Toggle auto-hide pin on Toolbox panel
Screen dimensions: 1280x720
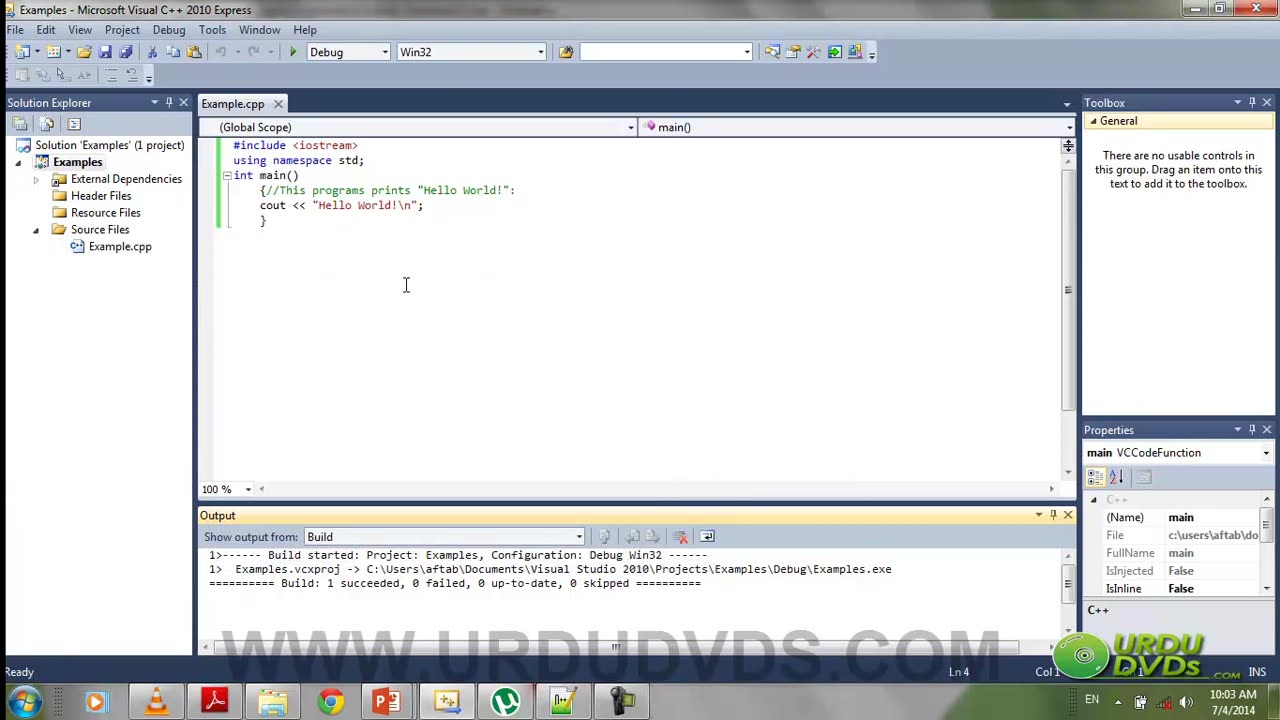(1252, 103)
